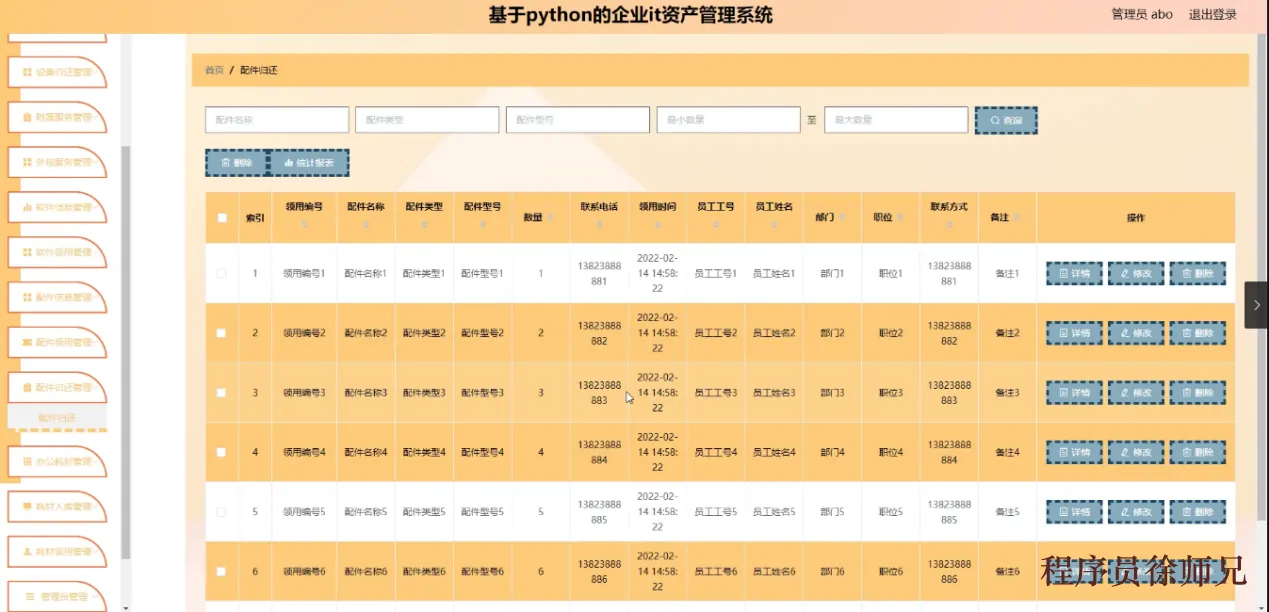The height and width of the screenshot is (612, 1269).
Task: Check the box for row 领用编号6
Action: point(222,572)
